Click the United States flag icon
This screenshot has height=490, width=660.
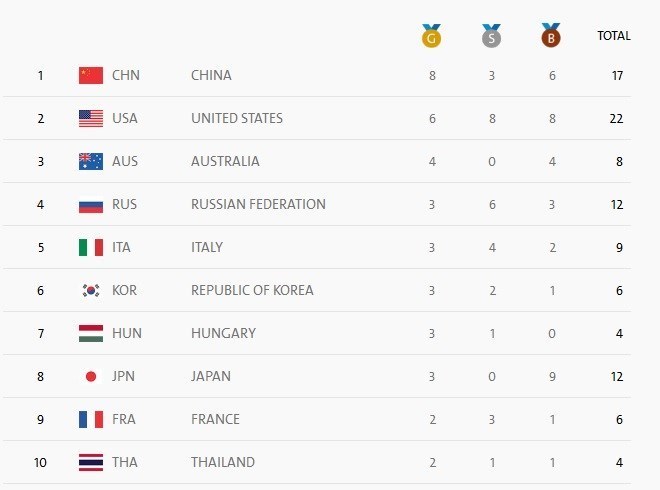tap(91, 118)
